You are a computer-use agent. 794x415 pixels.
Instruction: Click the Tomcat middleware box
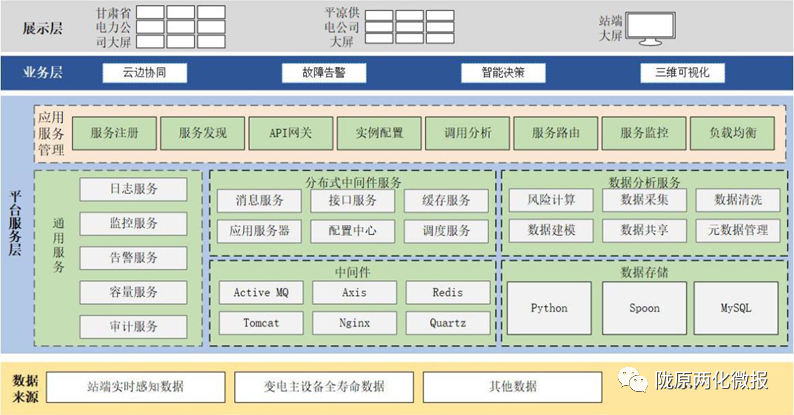[x=261, y=323]
